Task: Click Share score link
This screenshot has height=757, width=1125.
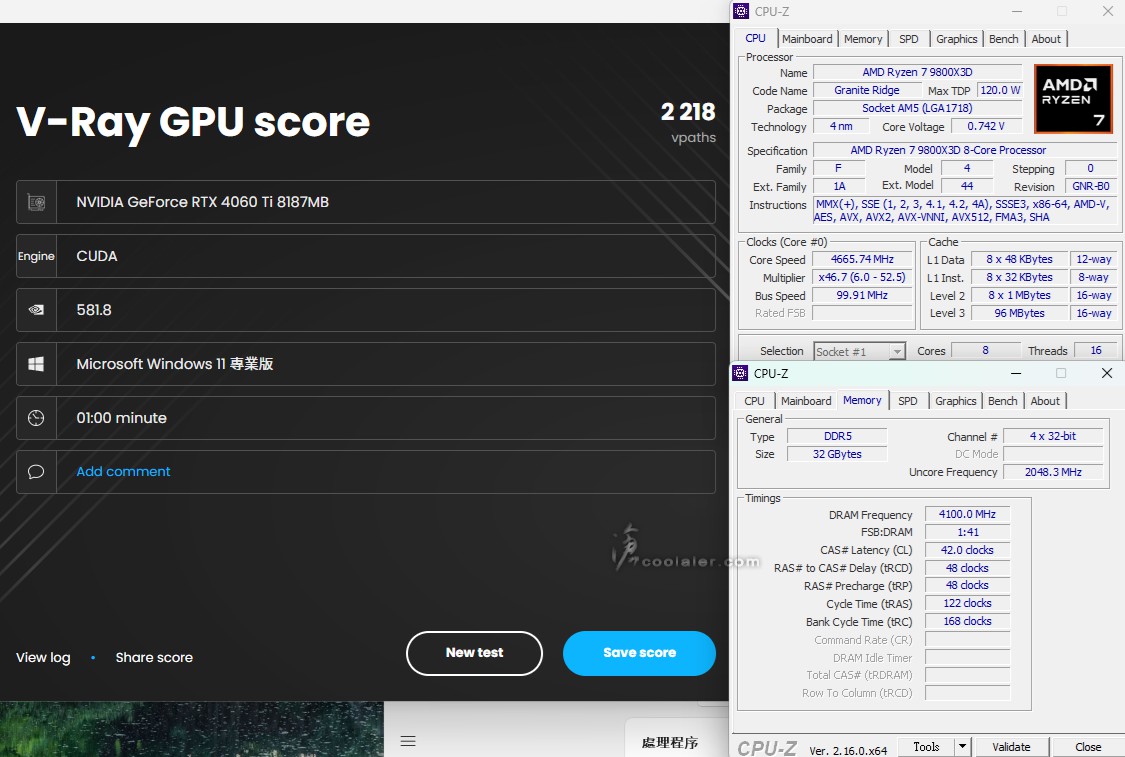Action: click(154, 657)
